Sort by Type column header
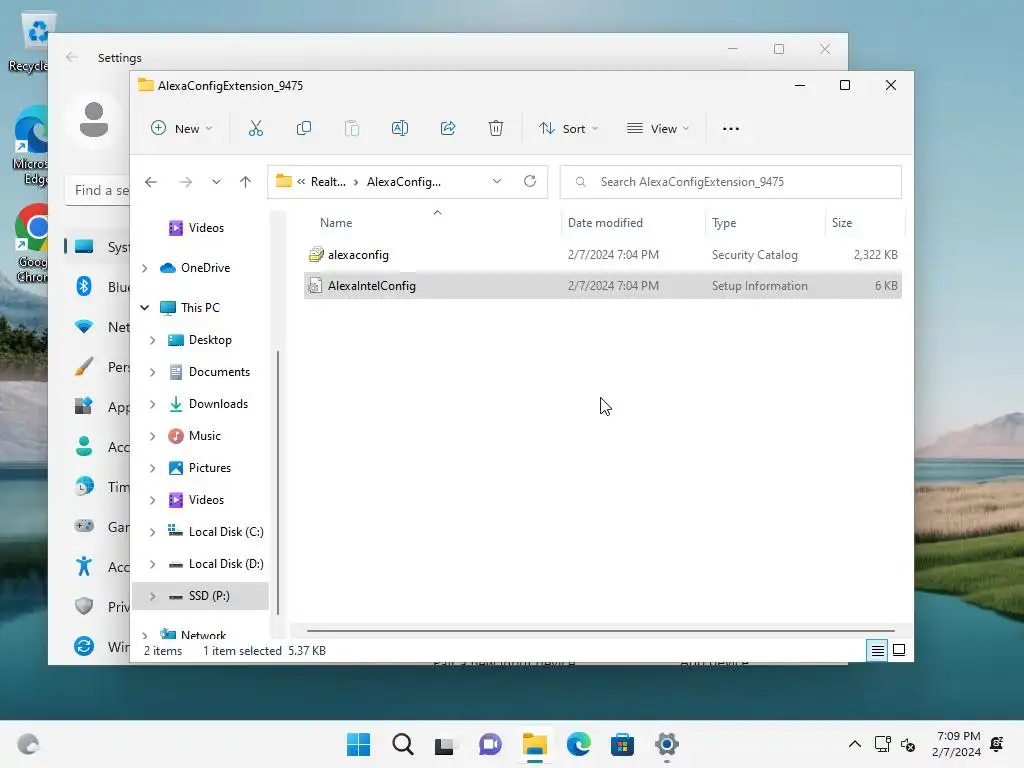The width and height of the screenshot is (1024, 768). click(724, 223)
